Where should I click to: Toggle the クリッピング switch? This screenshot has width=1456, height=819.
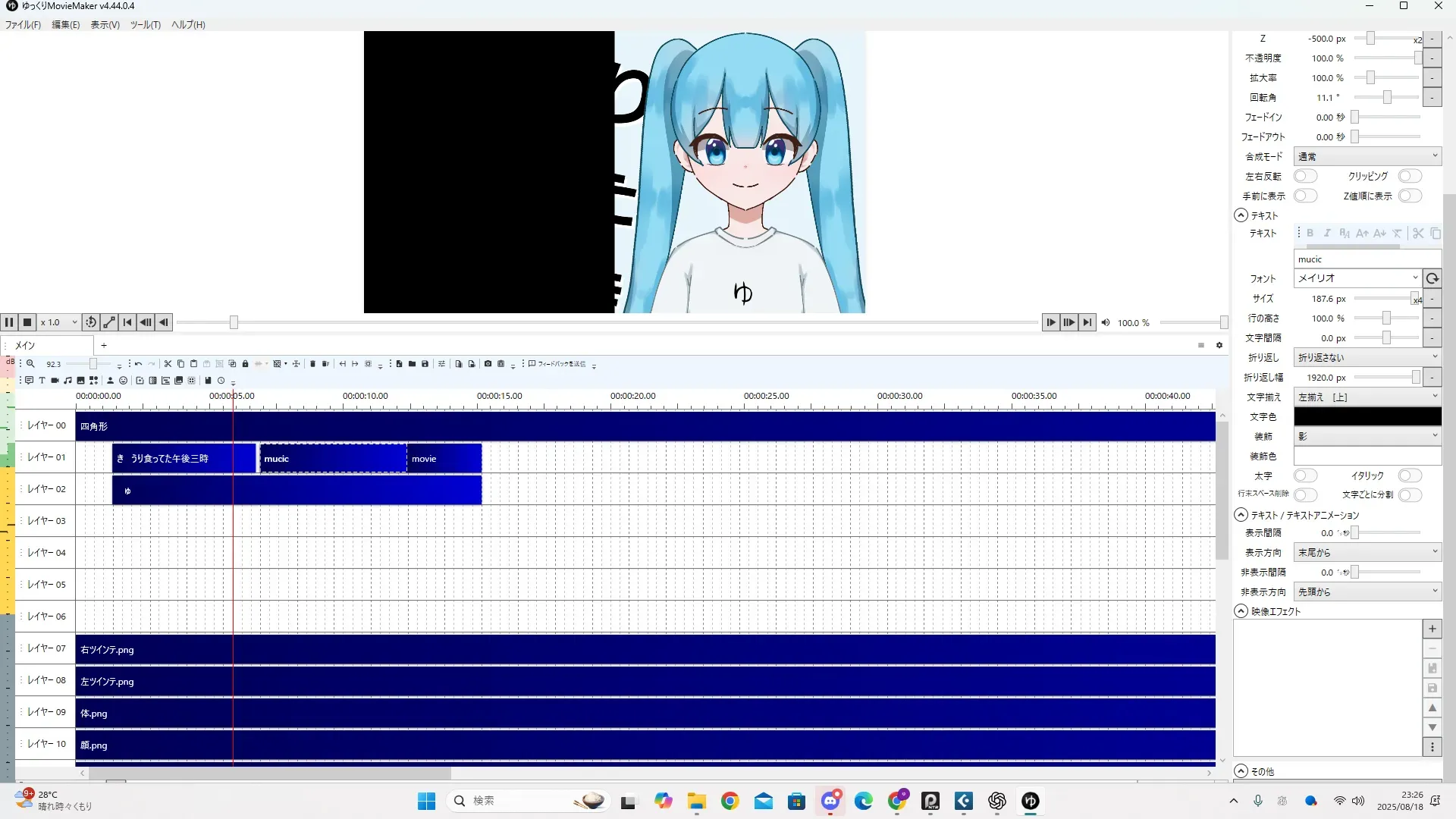[x=1410, y=176]
